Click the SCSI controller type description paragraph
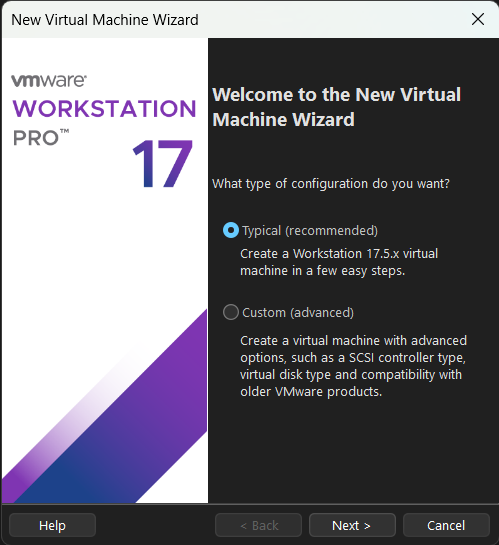 coord(353,366)
